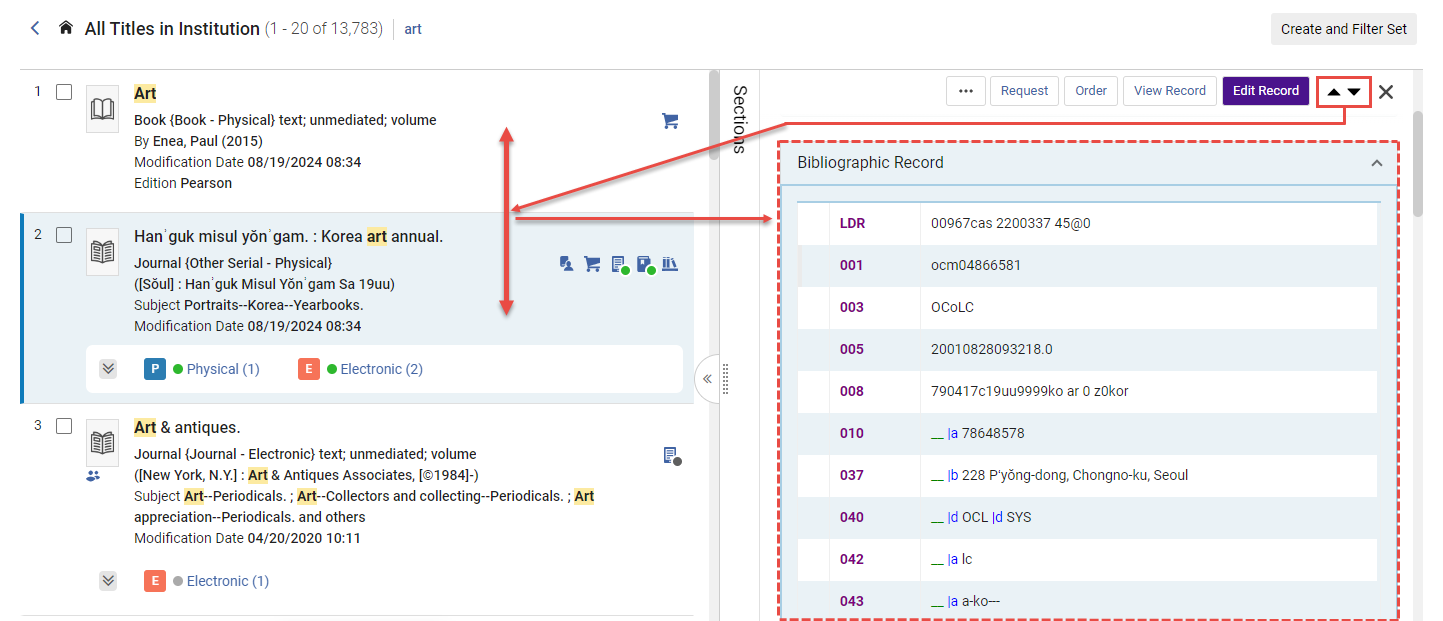Viewport: 1443px width, 621px height.
Task: Click the Request button
Action: (1024, 91)
